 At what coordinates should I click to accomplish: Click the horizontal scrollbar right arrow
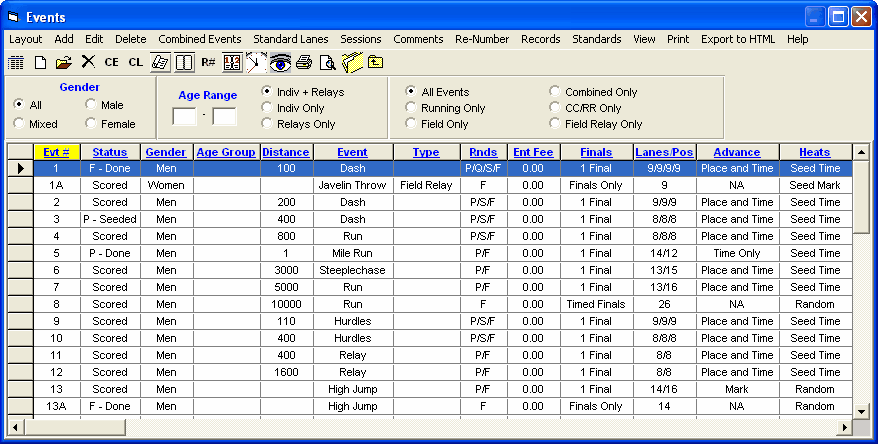coord(844,427)
